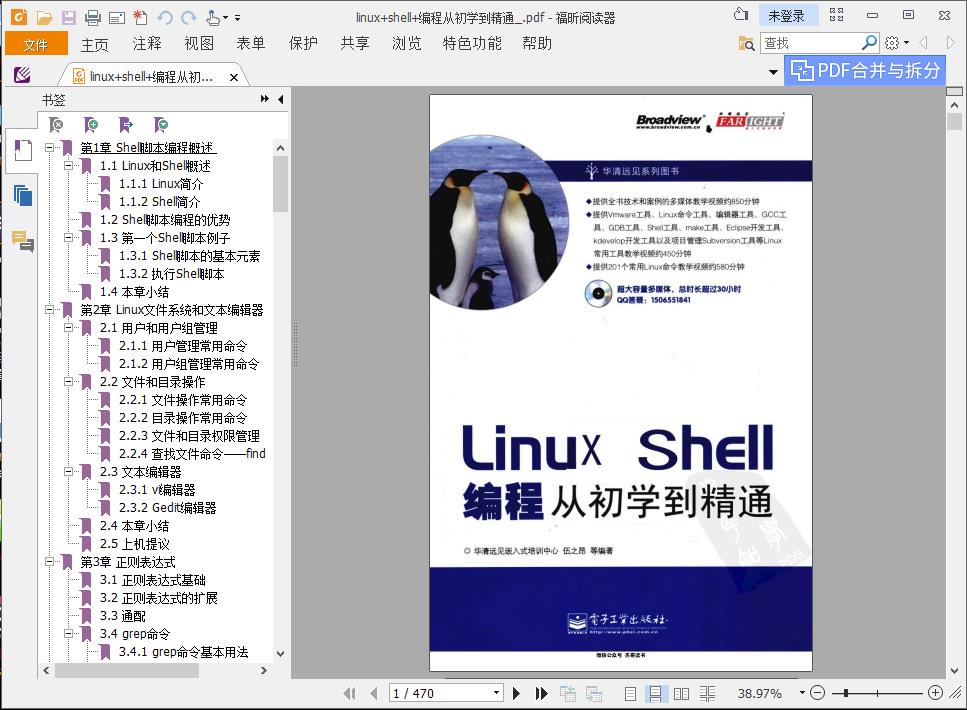Click the add new bookmark icon
967x710 pixels.
click(x=91, y=125)
